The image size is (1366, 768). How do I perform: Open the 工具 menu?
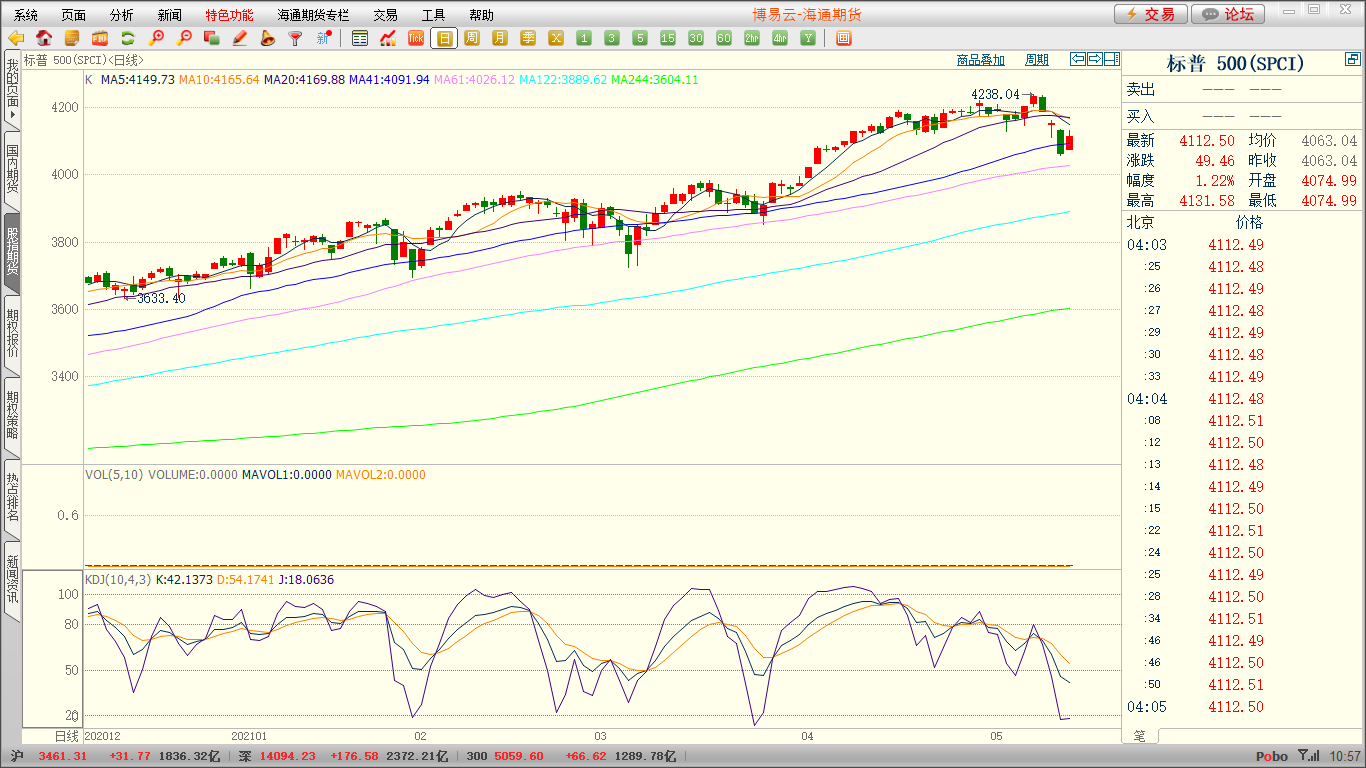point(433,15)
